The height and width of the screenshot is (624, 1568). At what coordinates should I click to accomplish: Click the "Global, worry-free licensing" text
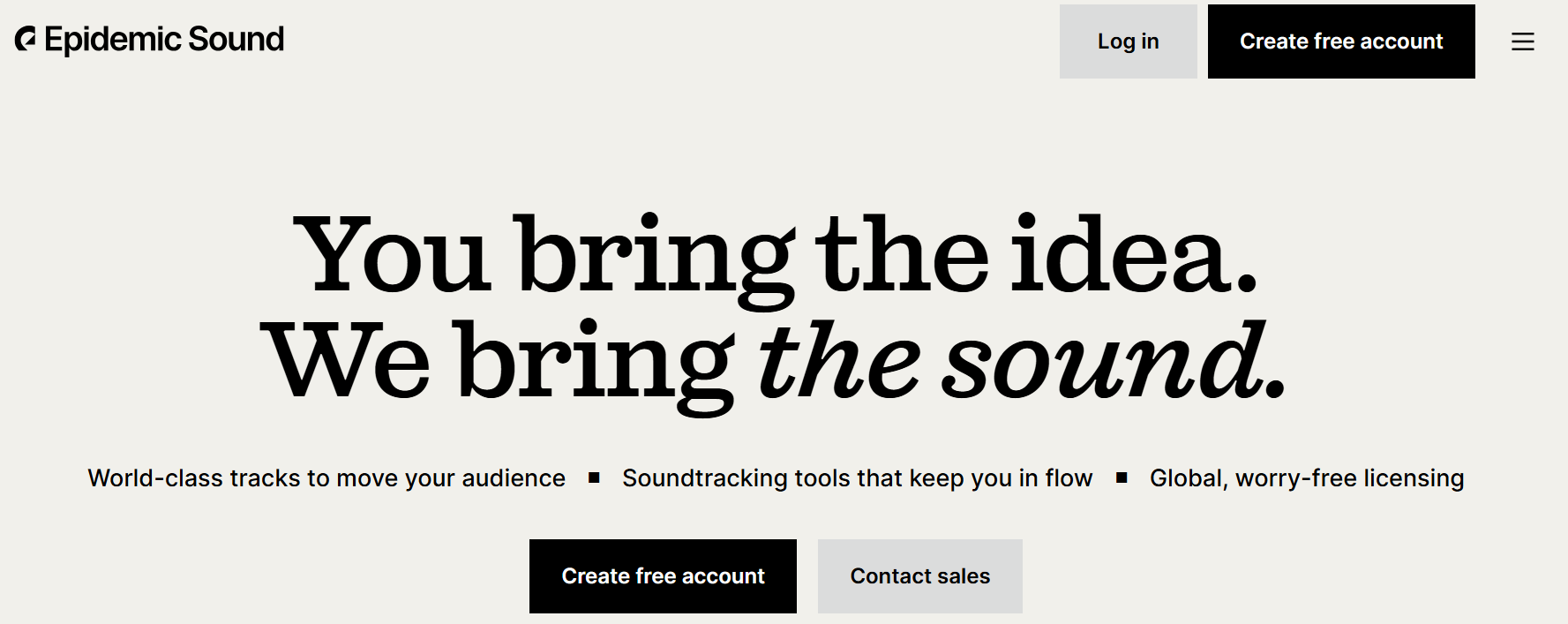click(x=1306, y=478)
